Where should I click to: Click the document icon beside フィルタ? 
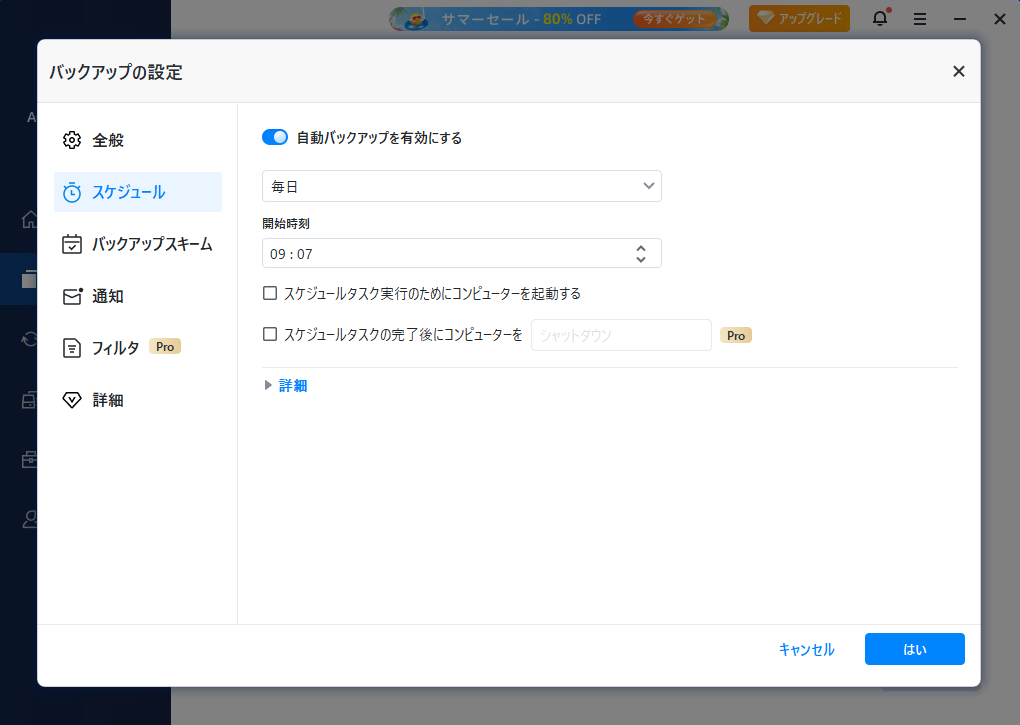pyautogui.click(x=72, y=349)
